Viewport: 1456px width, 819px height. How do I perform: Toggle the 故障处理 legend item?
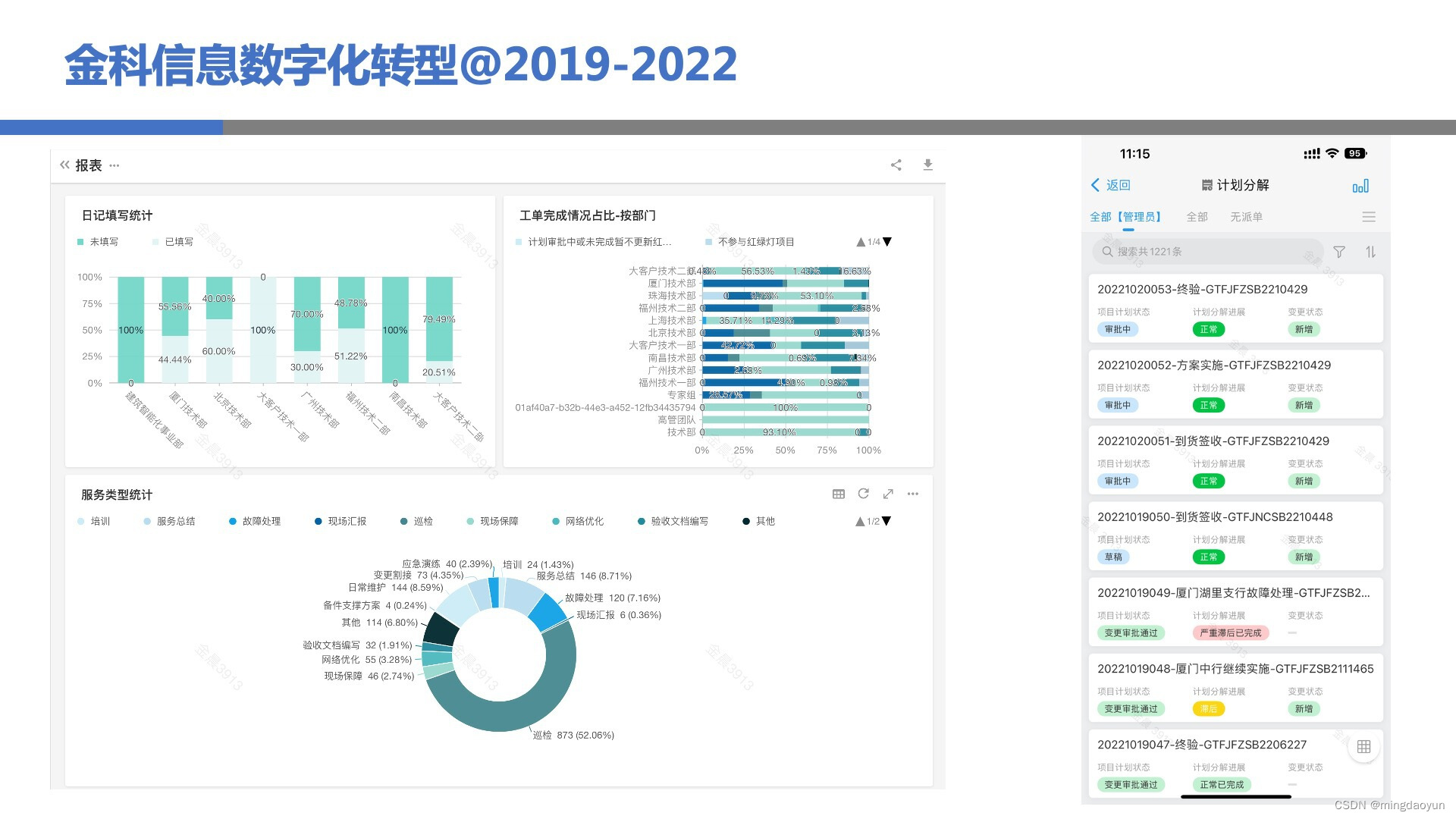255,521
